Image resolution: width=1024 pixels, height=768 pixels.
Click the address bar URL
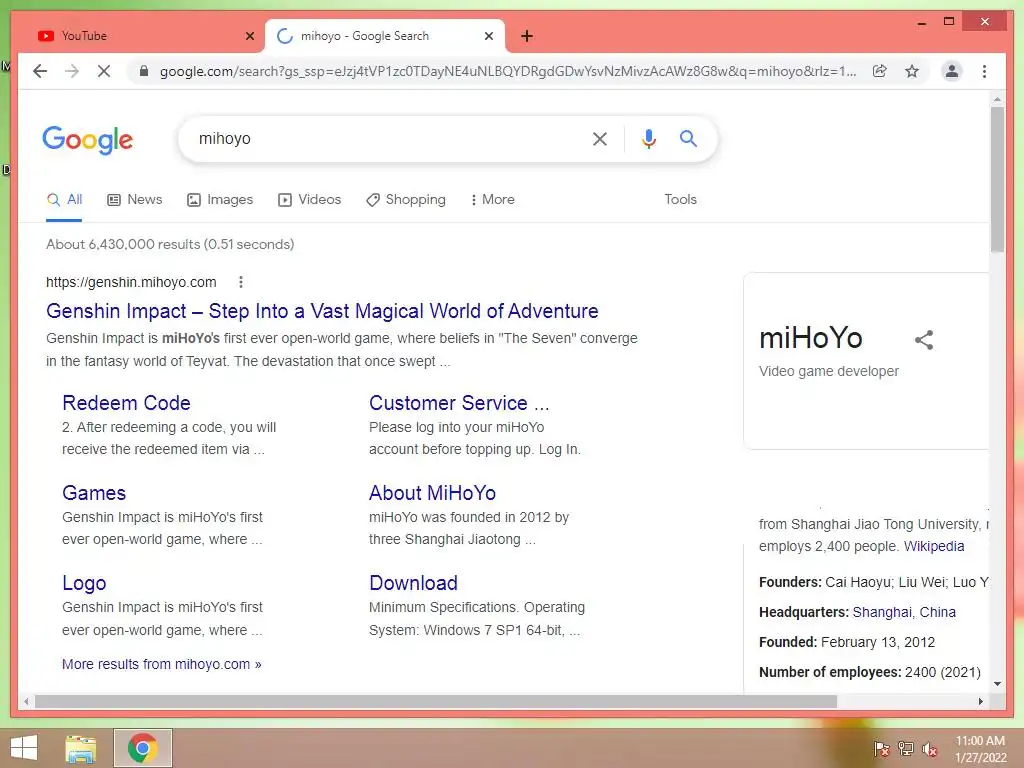pos(507,71)
